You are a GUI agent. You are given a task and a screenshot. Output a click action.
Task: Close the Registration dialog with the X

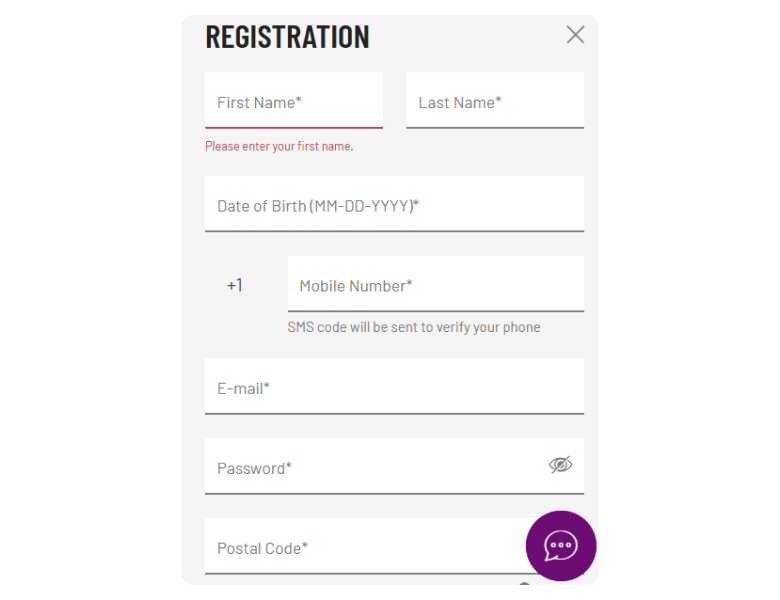click(575, 35)
